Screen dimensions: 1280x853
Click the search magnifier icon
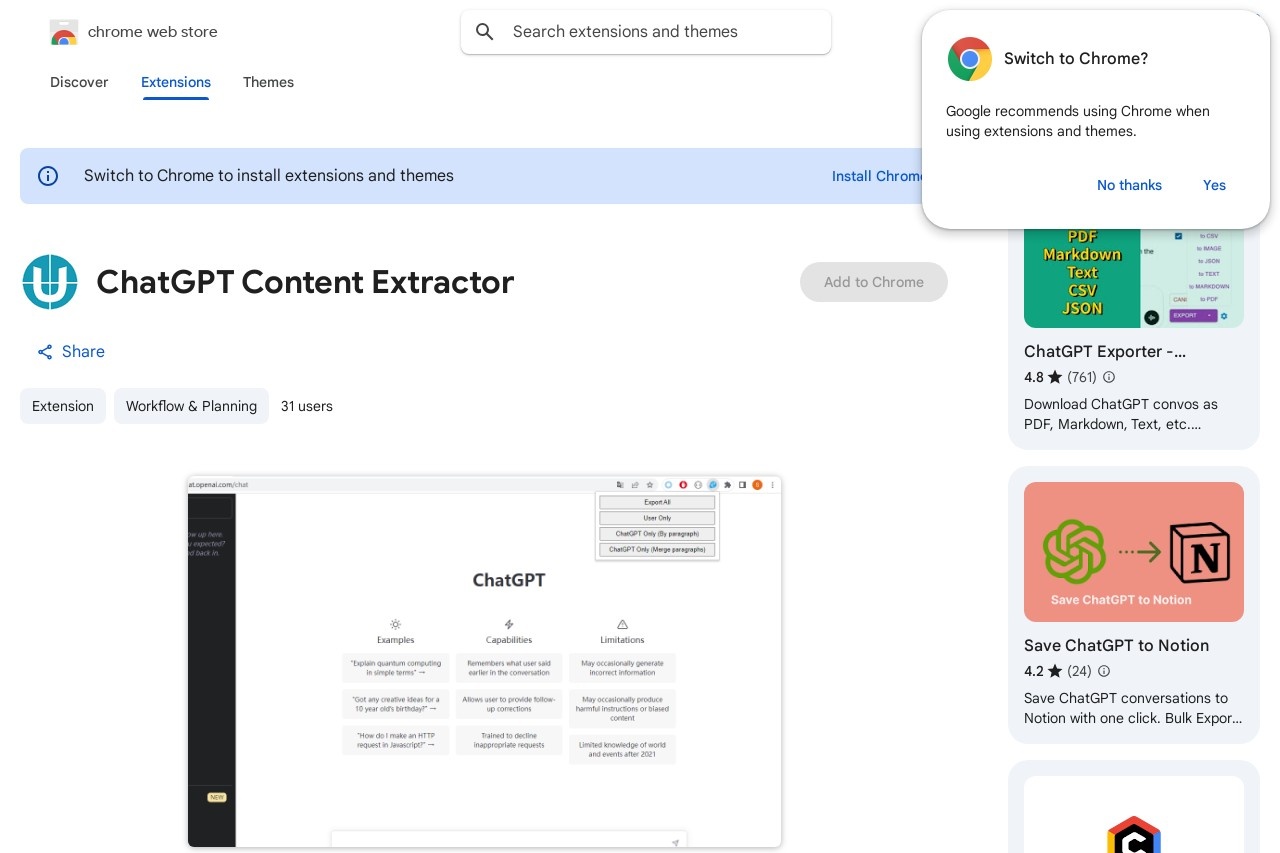(485, 32)
